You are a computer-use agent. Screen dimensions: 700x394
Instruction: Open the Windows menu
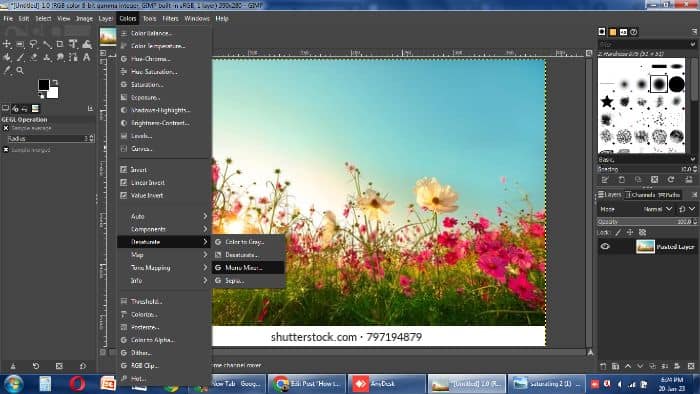[197, 19]
